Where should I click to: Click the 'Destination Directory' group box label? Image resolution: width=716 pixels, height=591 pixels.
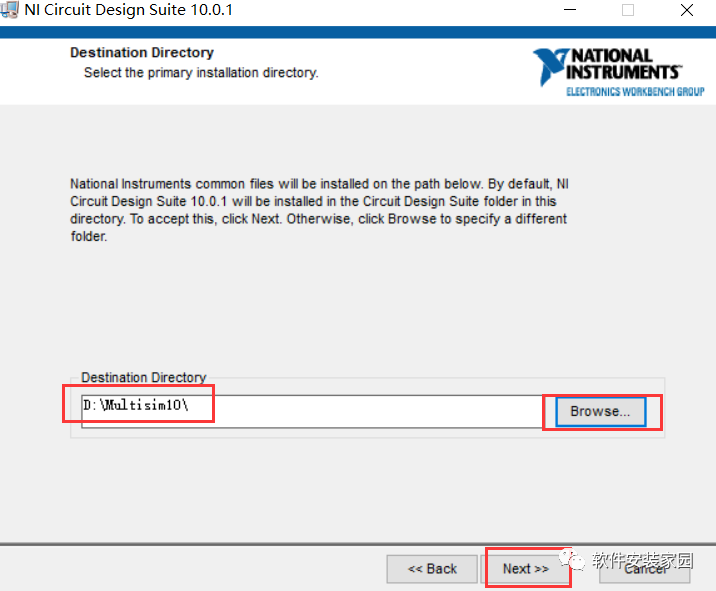tap(144, 377)
